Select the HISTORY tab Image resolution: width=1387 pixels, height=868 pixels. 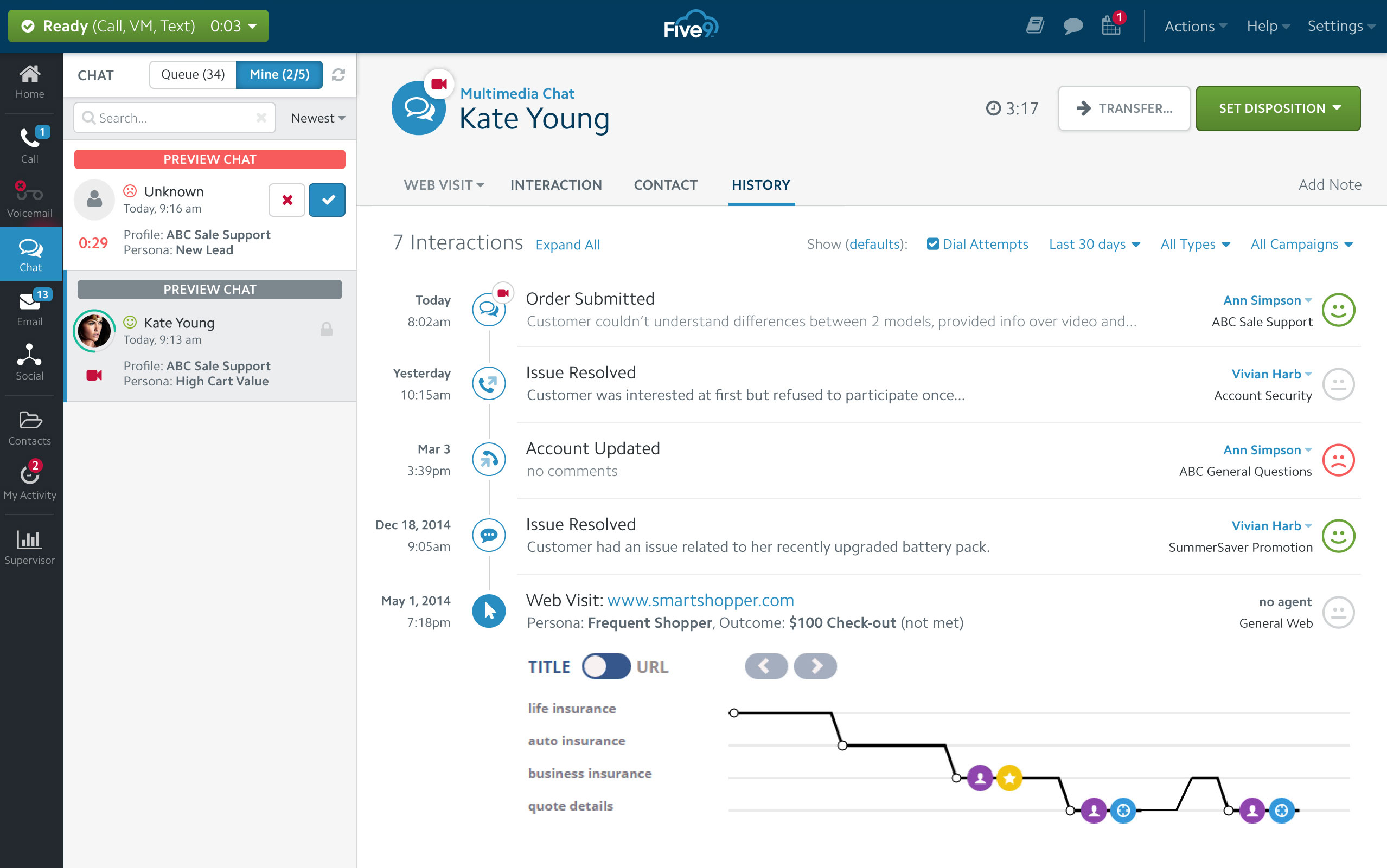click(x=760, y=184)
